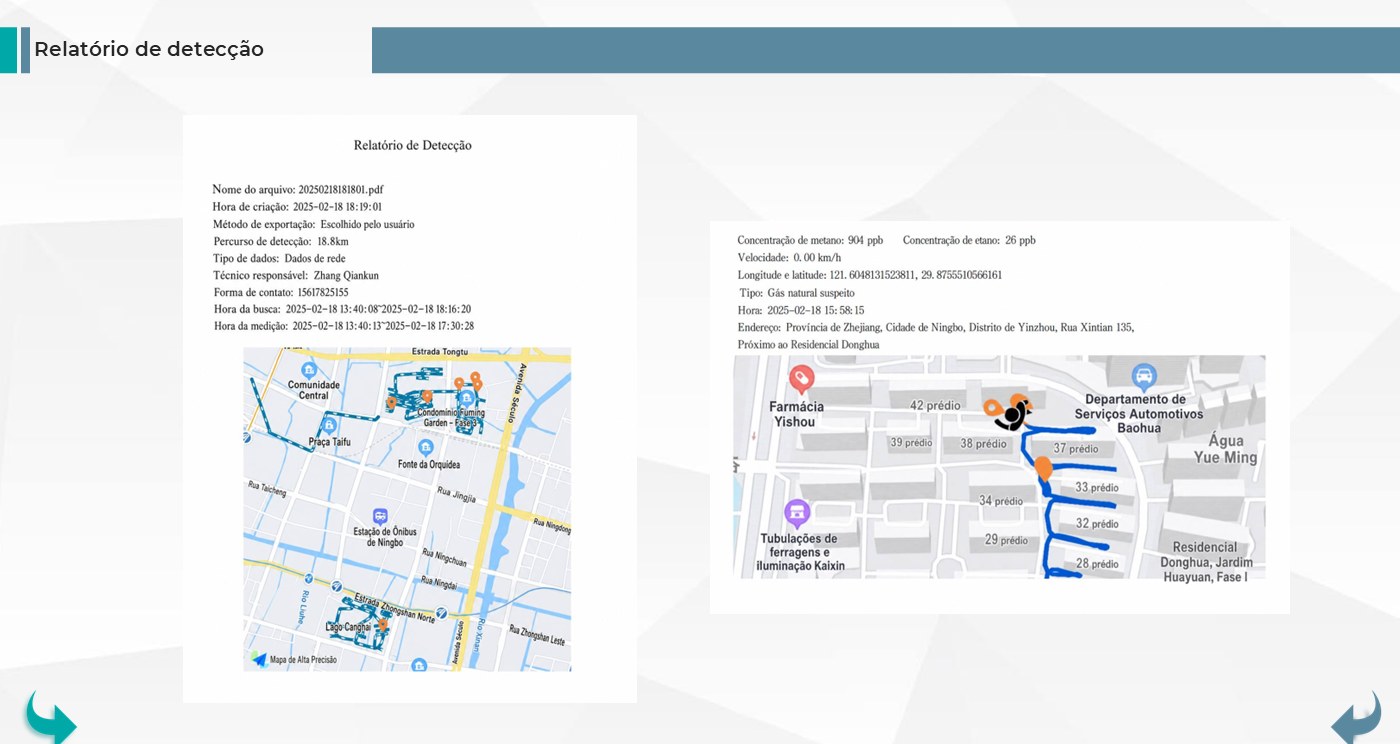Click the red Farmácia Yishou pin icon

click(x=801, y=379)
